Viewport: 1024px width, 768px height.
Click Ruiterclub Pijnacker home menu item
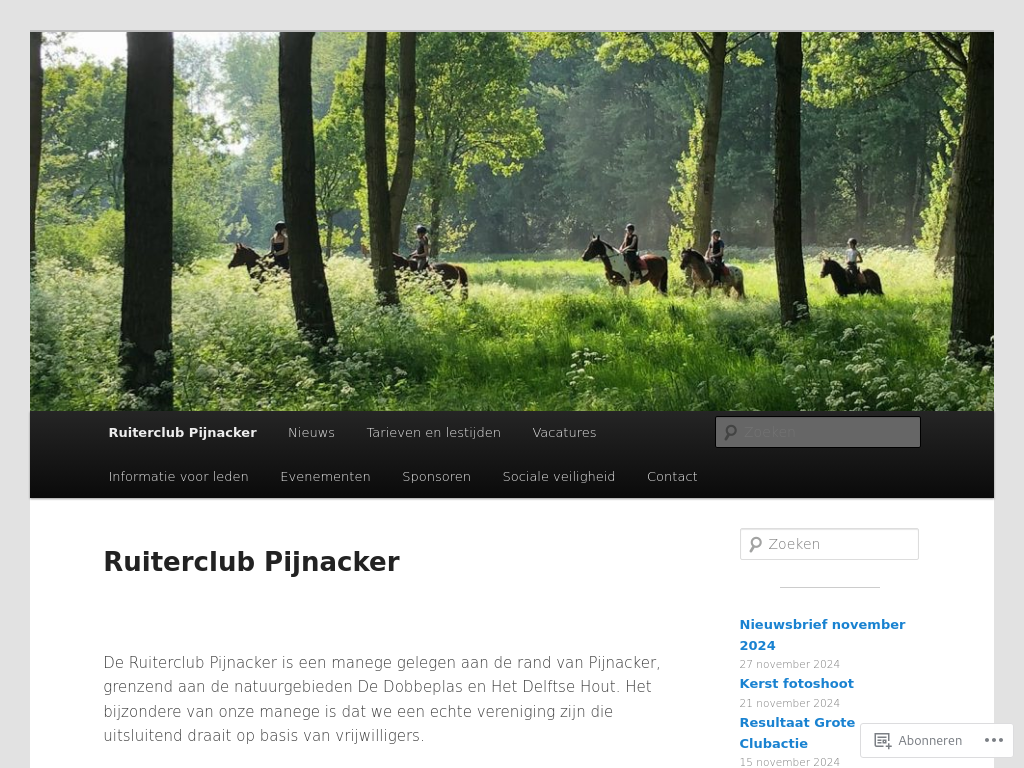click(x=182, y=432)
